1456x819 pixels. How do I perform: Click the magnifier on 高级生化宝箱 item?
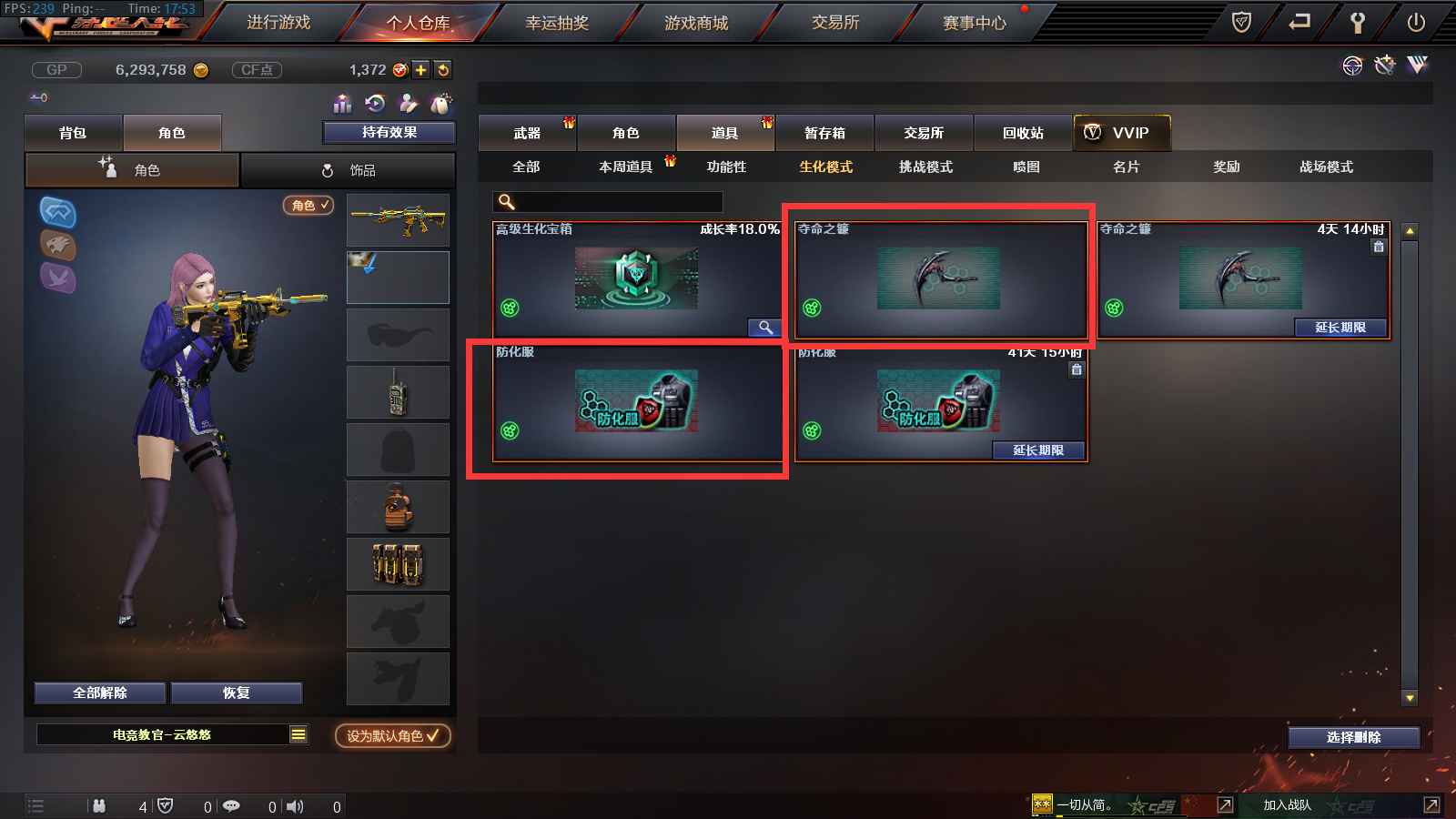coord(765,328)
